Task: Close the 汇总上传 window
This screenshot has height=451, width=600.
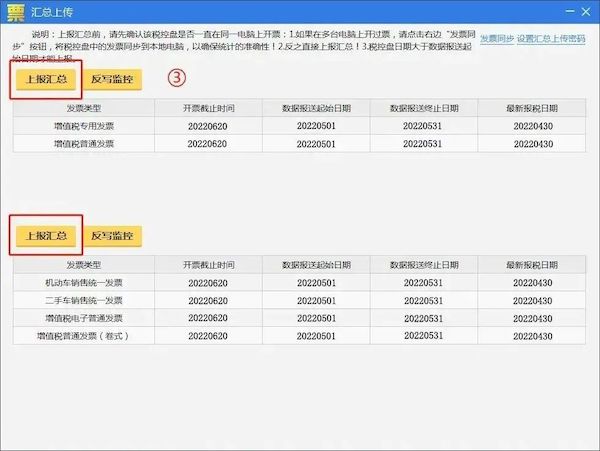Action: [586, 12]
